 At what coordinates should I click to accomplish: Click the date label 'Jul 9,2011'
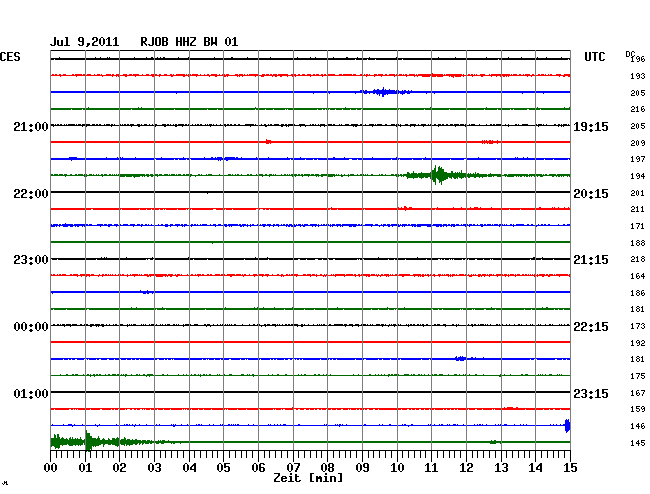point(85,42)
